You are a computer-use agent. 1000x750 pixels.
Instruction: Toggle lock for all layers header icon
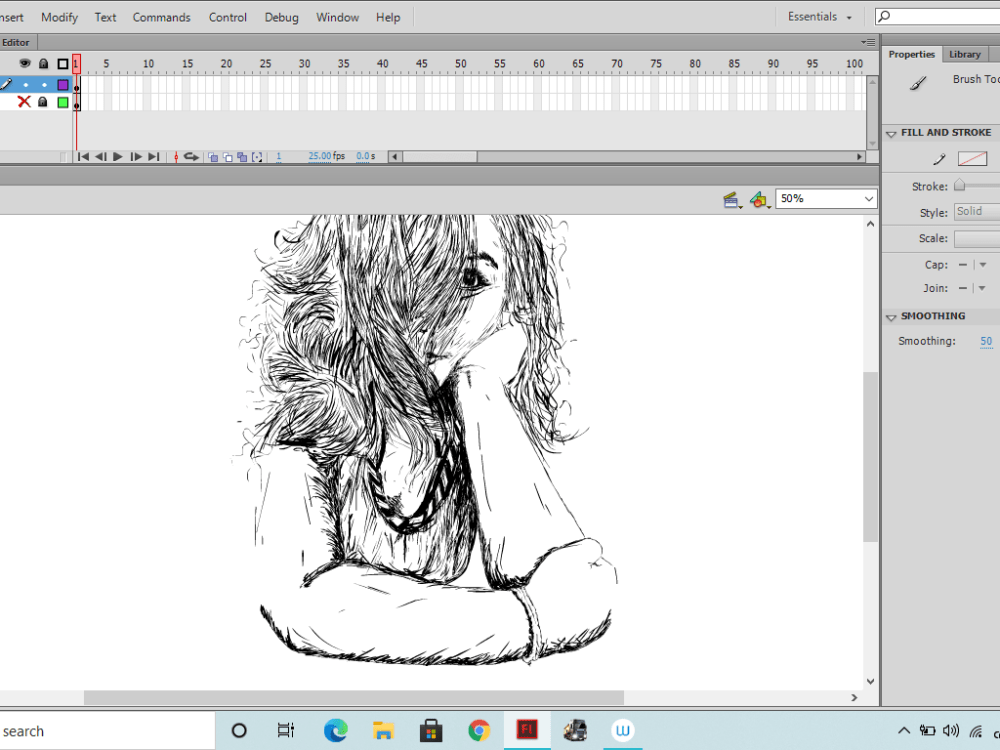(43, 63)
